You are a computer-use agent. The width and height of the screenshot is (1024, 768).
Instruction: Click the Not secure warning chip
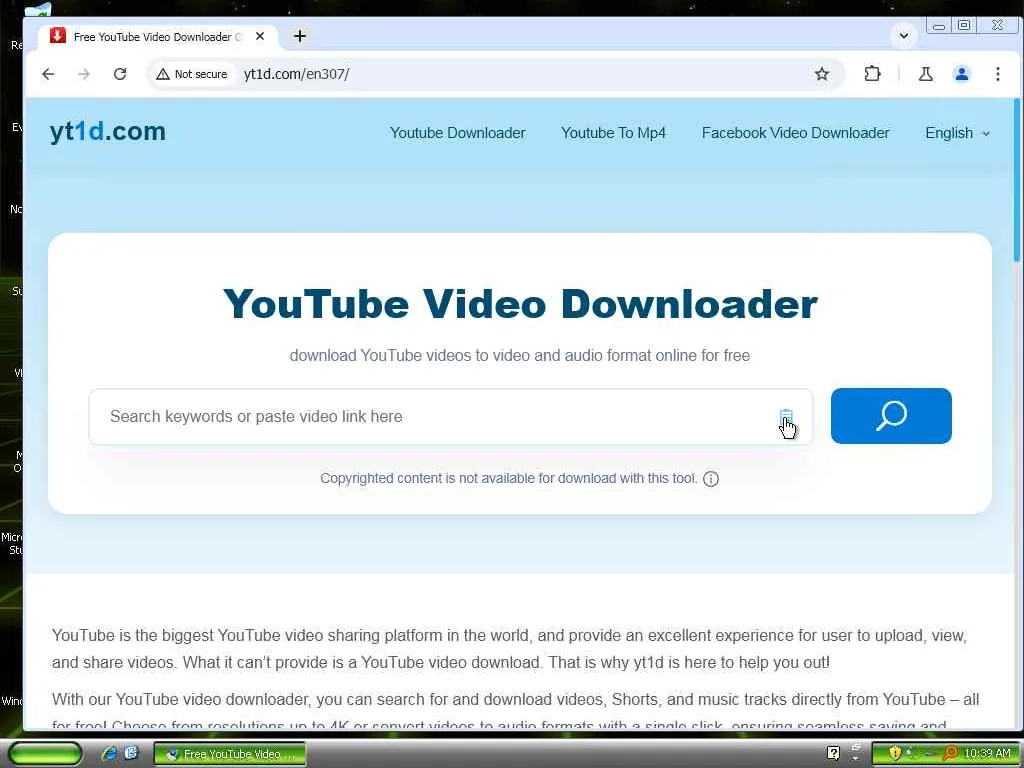pyautogui.click(x=192, y=74)
